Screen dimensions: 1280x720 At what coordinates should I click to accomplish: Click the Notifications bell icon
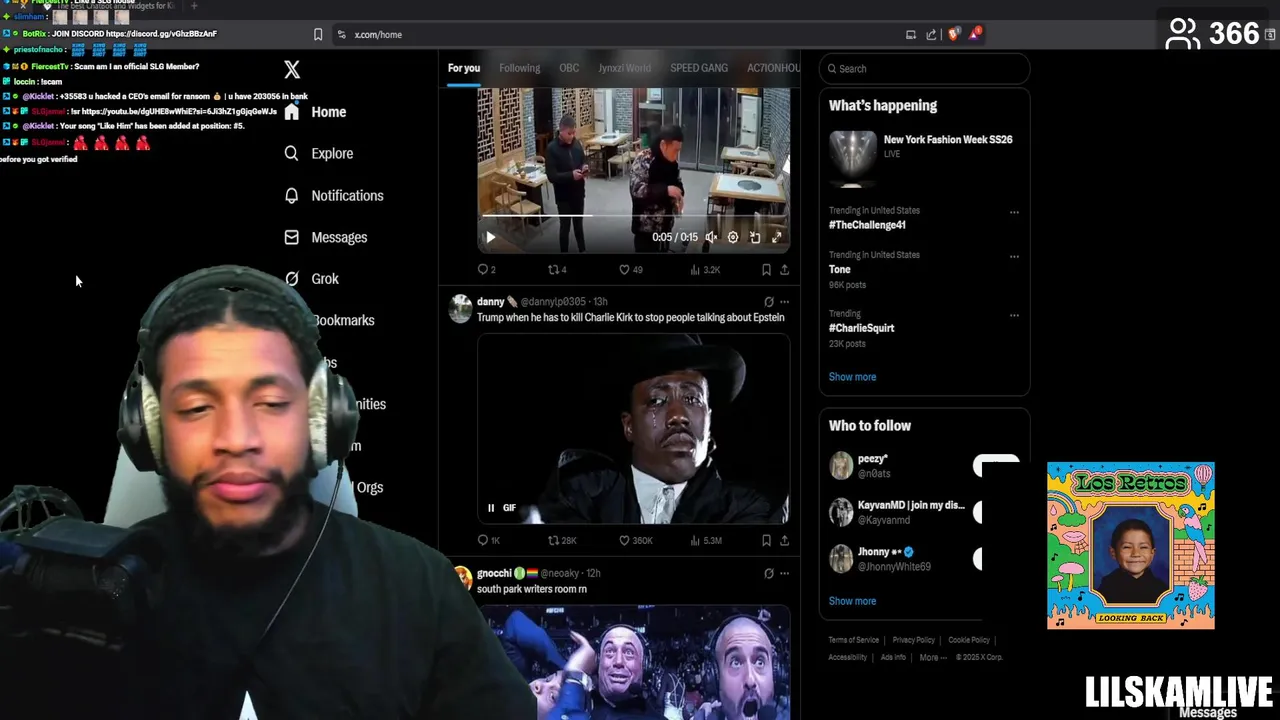click(291, 196)
